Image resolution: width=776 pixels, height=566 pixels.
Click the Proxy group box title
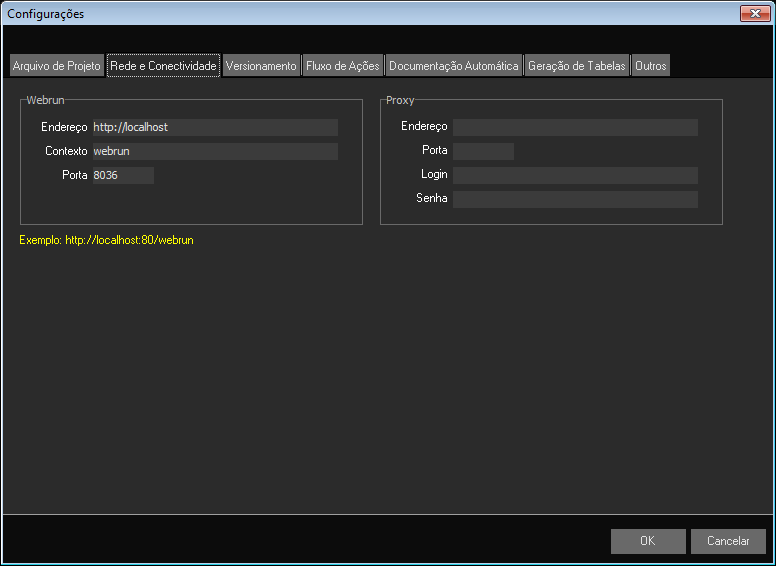tap(400, 101)
